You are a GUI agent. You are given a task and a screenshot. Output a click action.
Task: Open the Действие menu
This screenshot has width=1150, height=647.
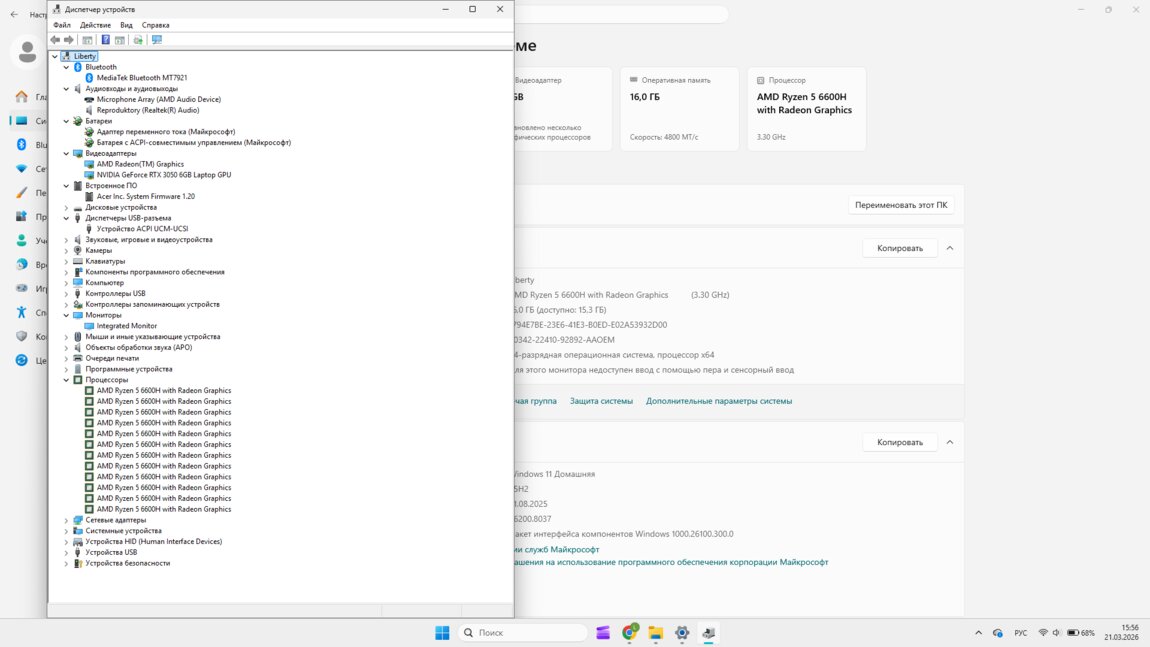tap(95, 25)
